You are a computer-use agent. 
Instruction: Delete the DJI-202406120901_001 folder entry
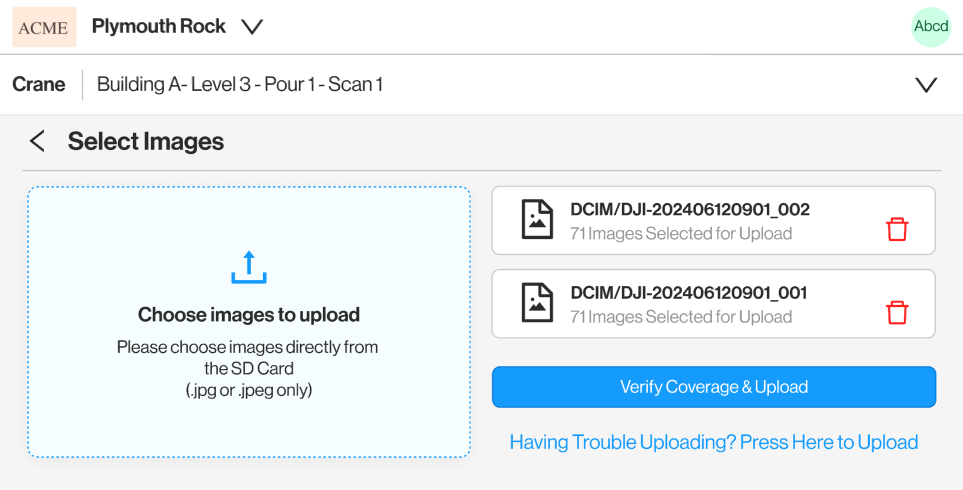(x=897, y=312)
